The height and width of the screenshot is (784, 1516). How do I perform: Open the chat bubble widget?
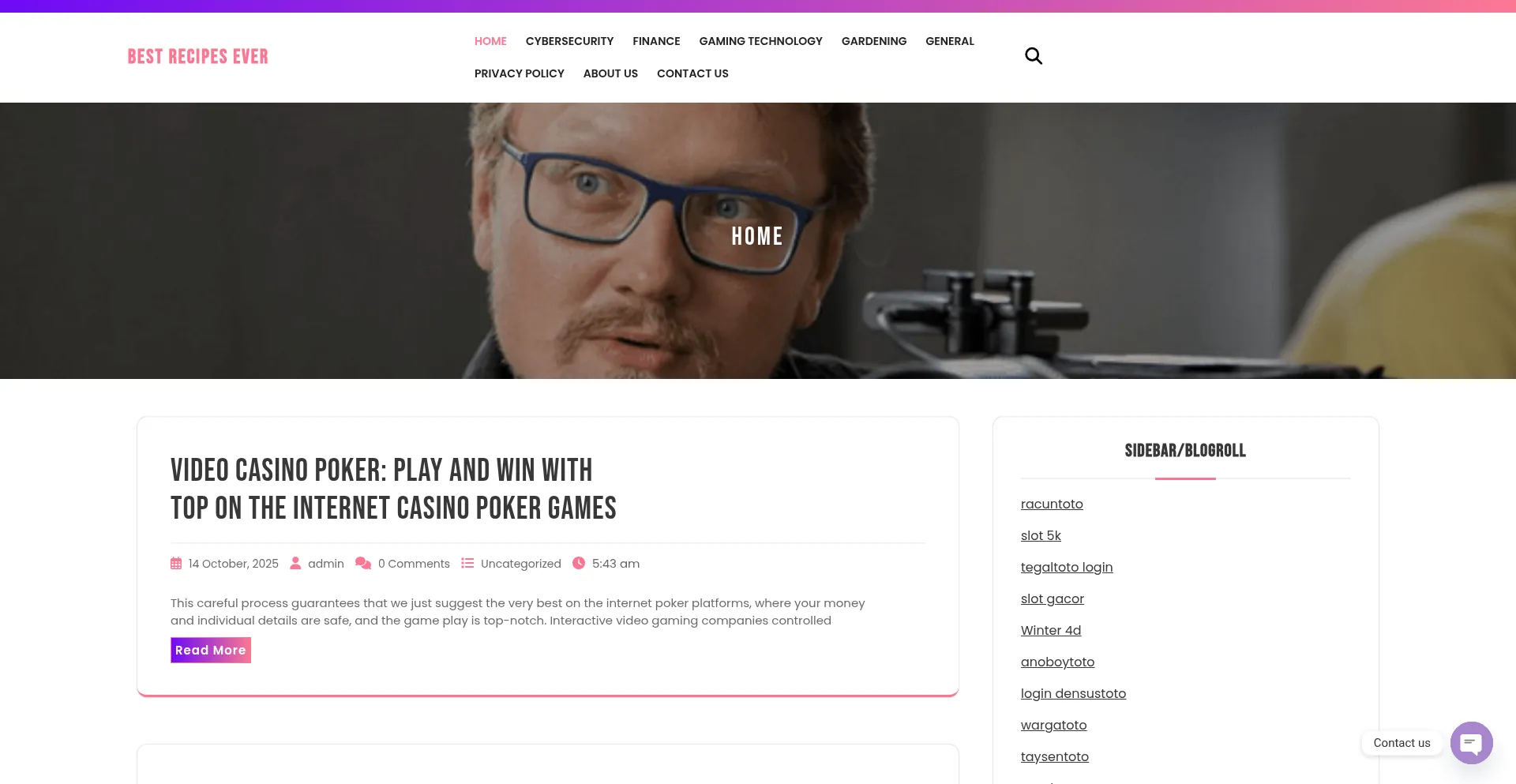pyautogui.click(x=1471, y=743)
